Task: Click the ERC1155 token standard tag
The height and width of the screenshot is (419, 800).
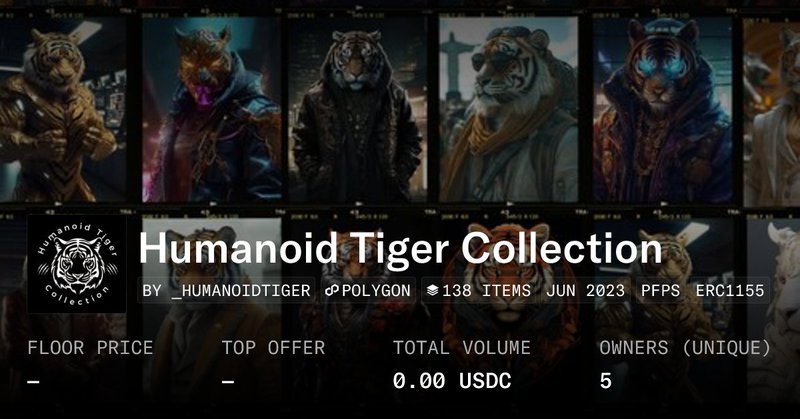Action: tap(730, 290)
